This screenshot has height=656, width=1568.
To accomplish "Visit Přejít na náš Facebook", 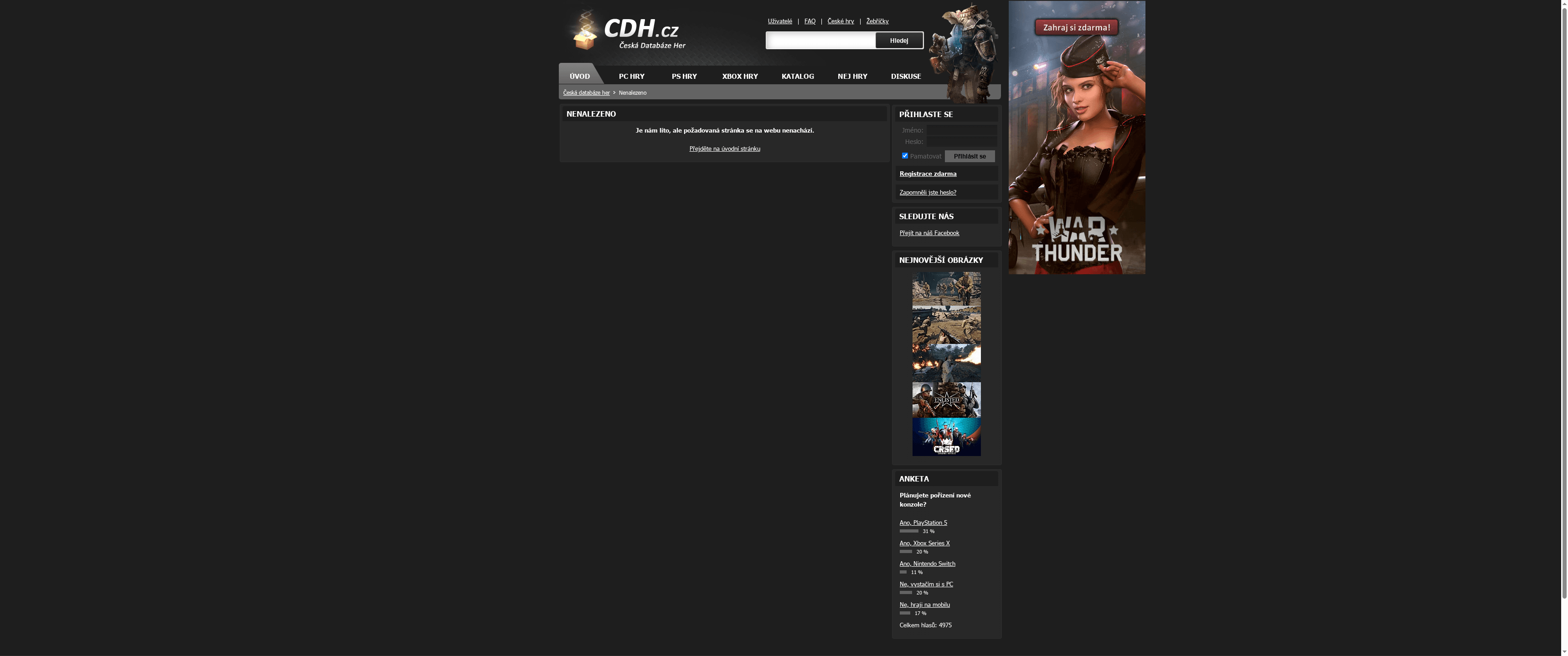I will [929, 232].
